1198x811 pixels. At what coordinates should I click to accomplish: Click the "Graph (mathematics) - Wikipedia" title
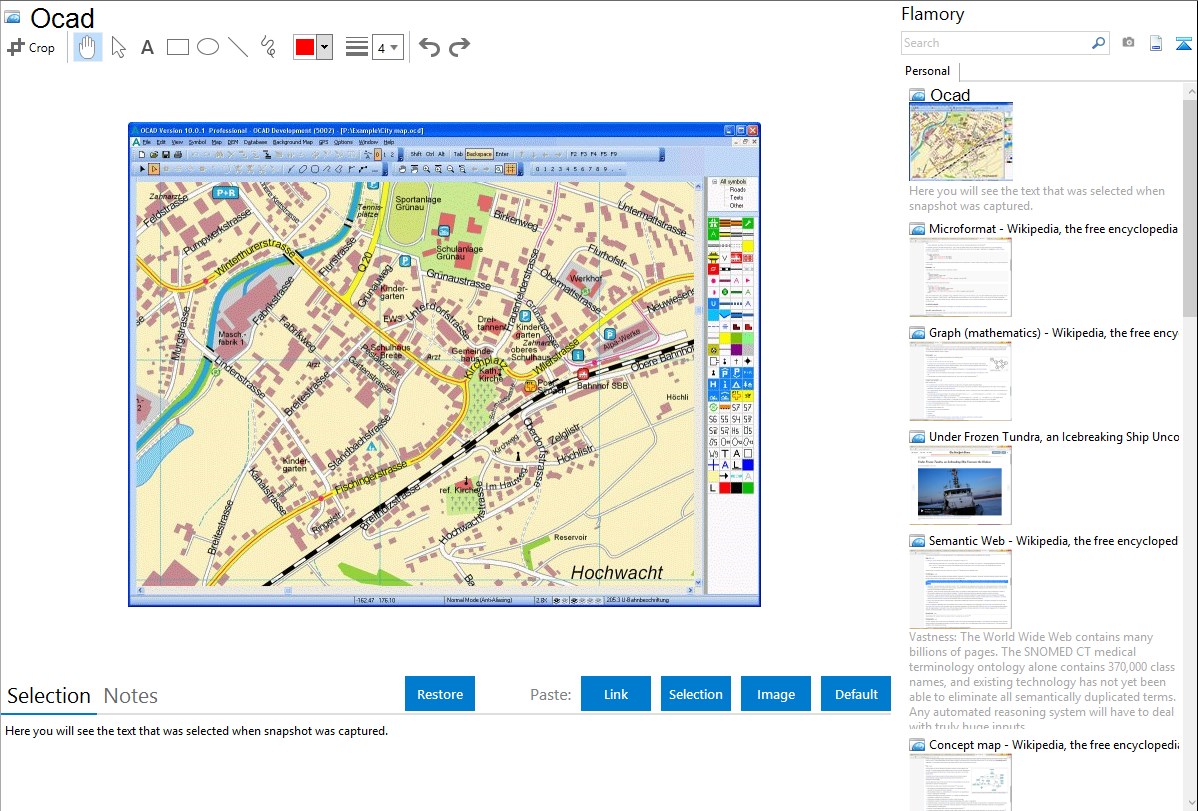point(1053,333)
